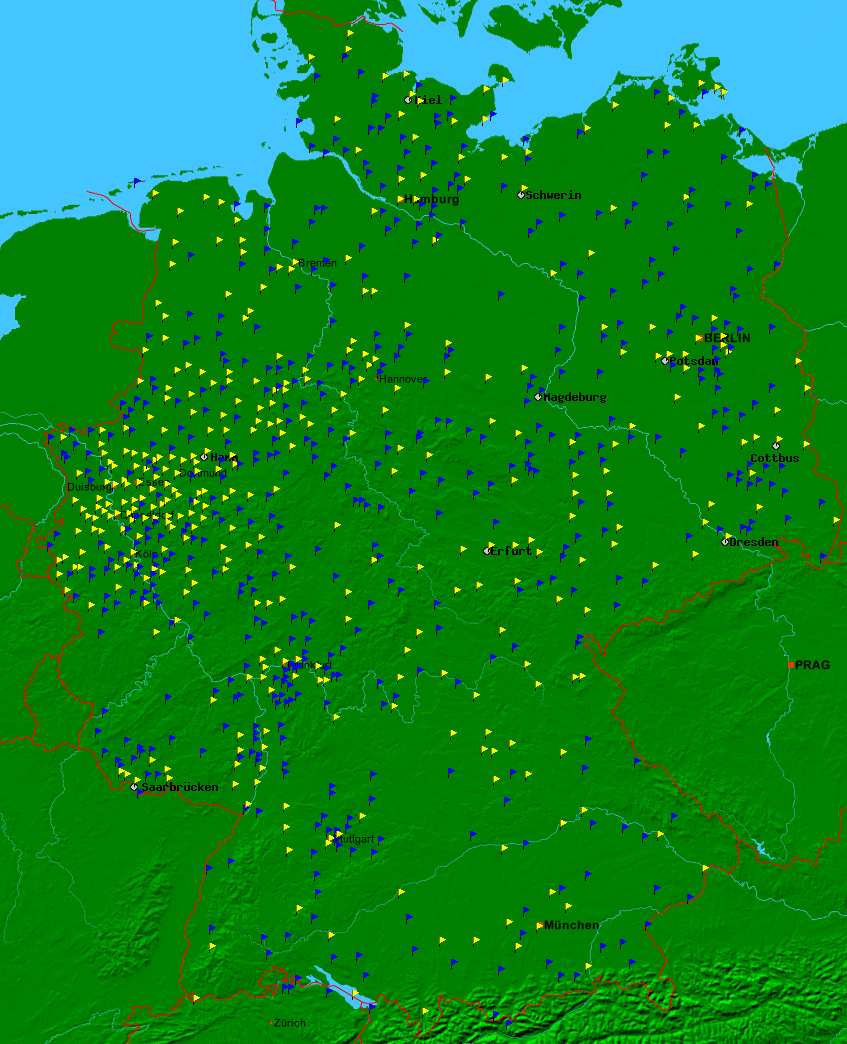Select the Cottbus city marker
This screenshot has height=1044, width=847.
click(x=776, y=445)
